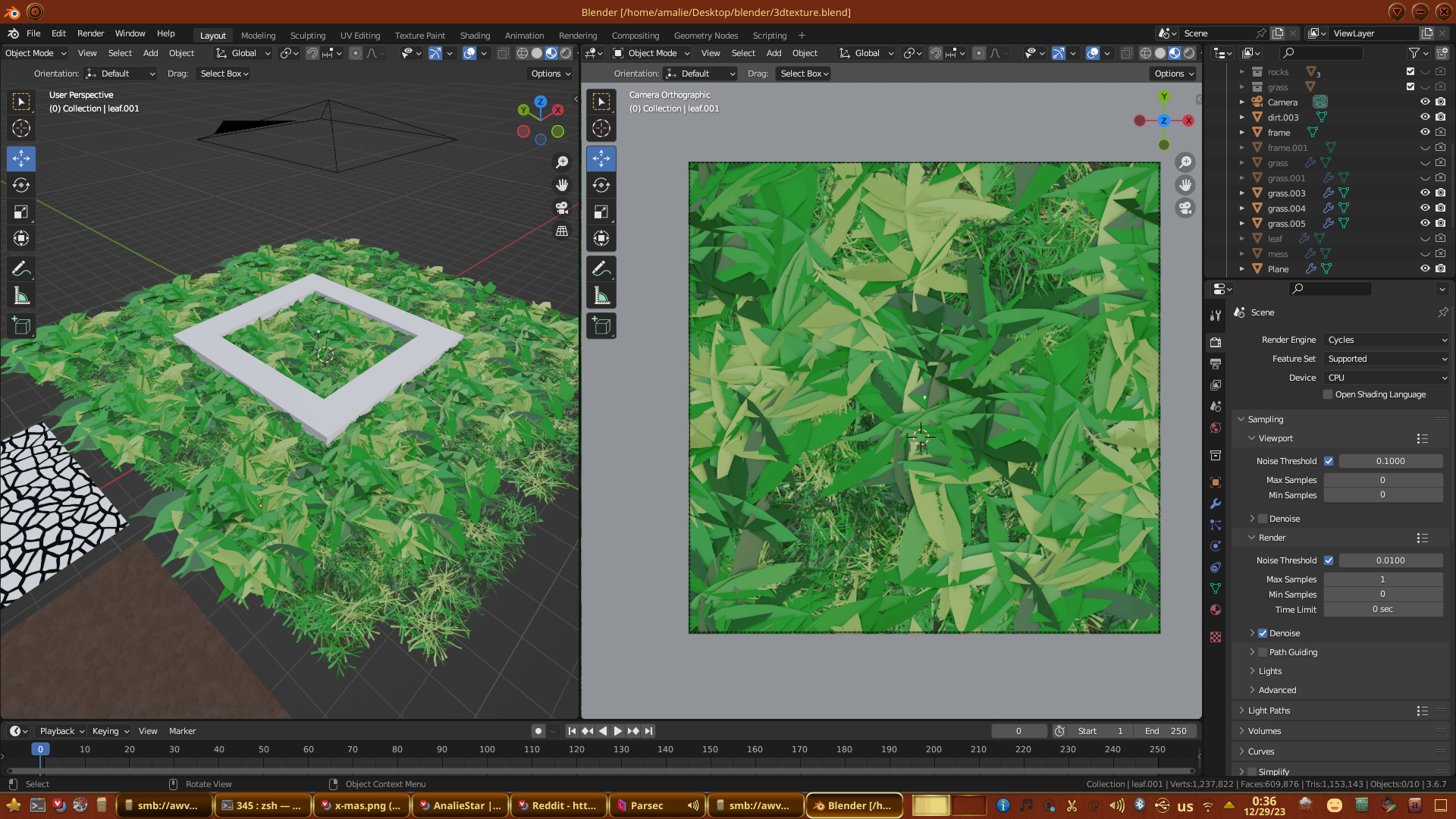Hide grass.003 in viewport via eye icon
Image resolution: width=1456 pixels, height=819 pixels.
click(x=1425, y=193)
